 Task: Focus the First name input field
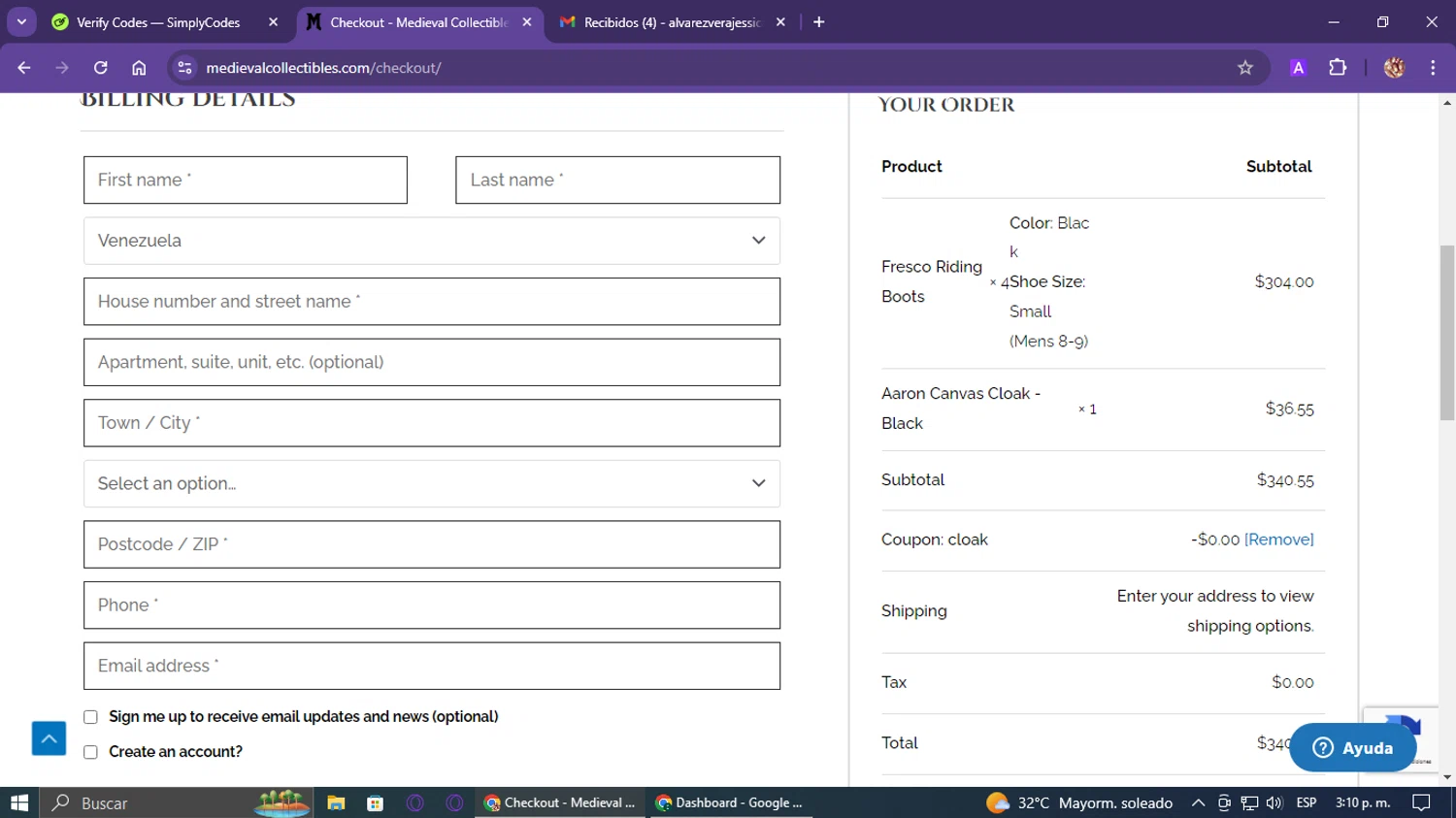coord(246,180)
